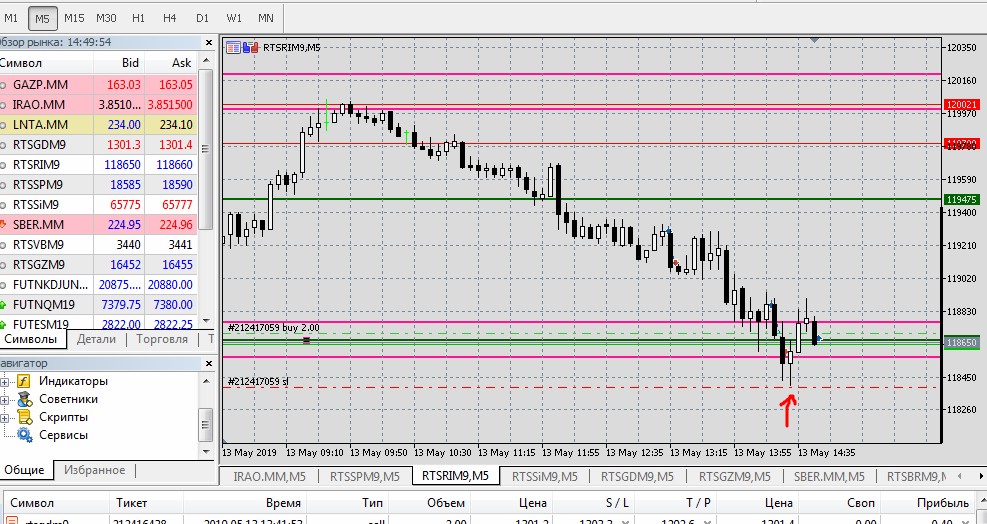
Task: Expand the Expert Advisors tree node
Action: pyautogui.click(x=5, y=399)
